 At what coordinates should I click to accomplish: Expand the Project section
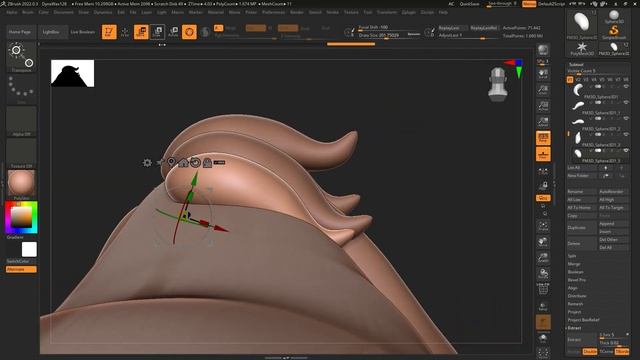[x=574, y=312]
